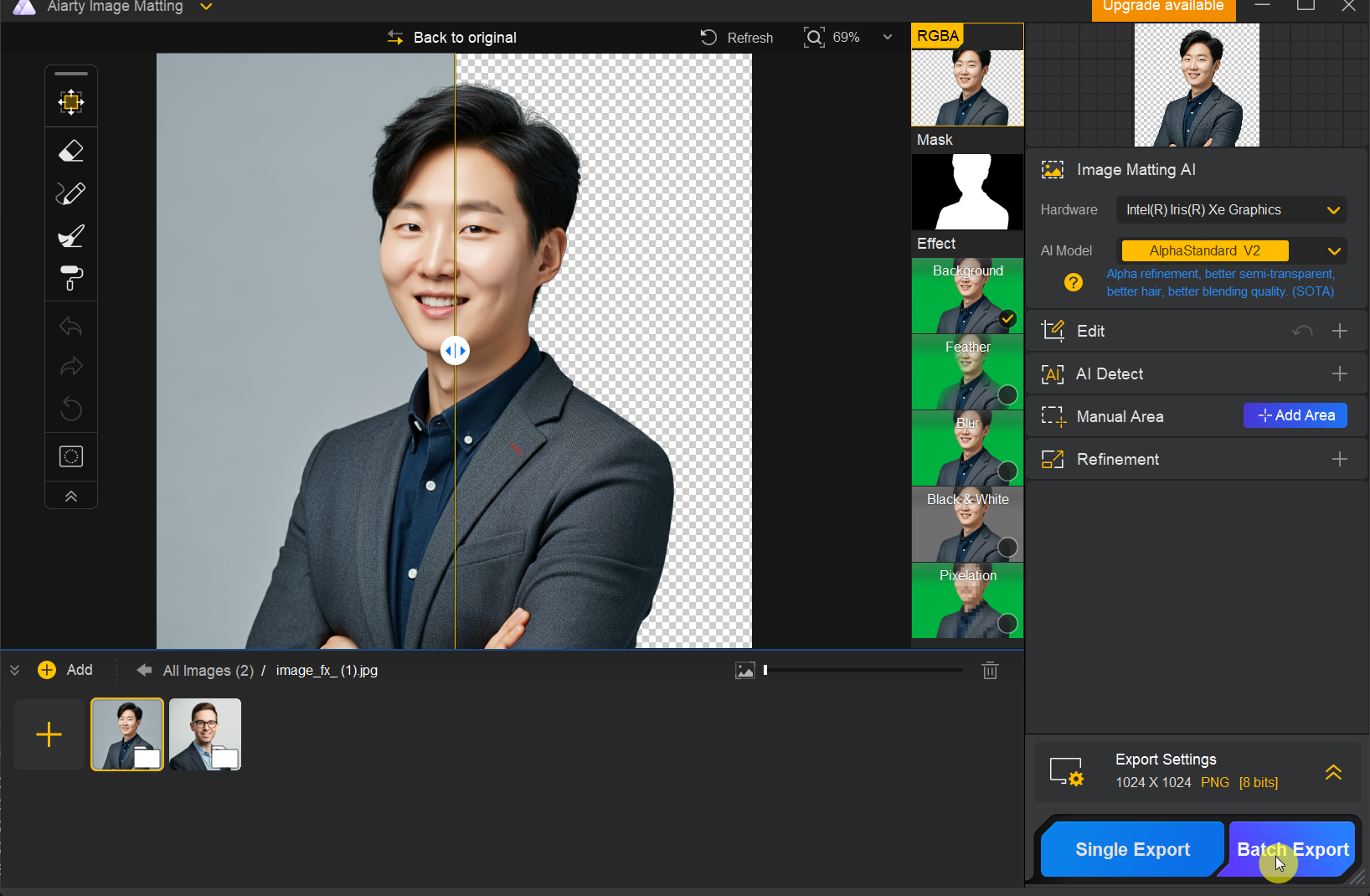This screenshot has width=1370, height=896.
Task: Click the Image Matting AI icon
Action: click(x=1053, y=170)
